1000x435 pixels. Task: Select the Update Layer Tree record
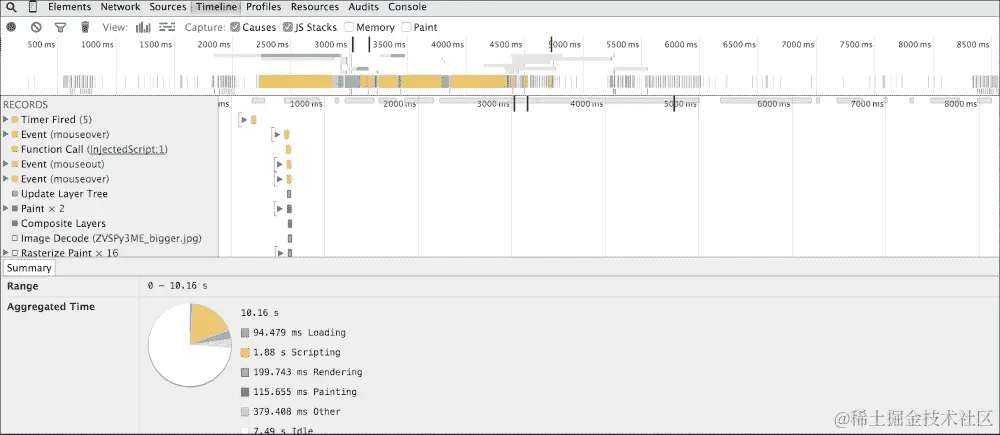click(x=109, y=194)
